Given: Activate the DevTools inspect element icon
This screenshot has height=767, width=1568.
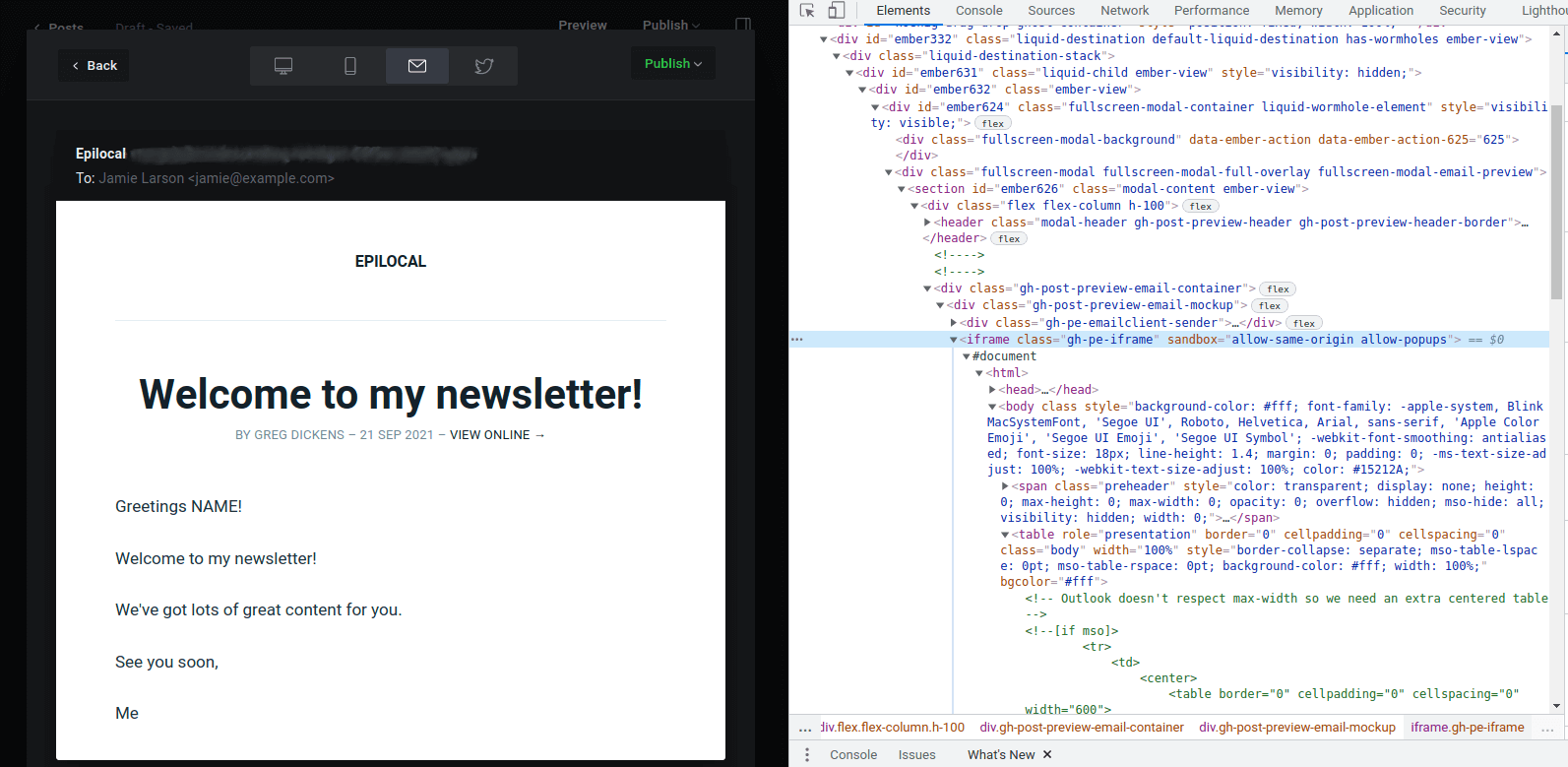Looking at the screenshot, I should click(x=807, y=11).
